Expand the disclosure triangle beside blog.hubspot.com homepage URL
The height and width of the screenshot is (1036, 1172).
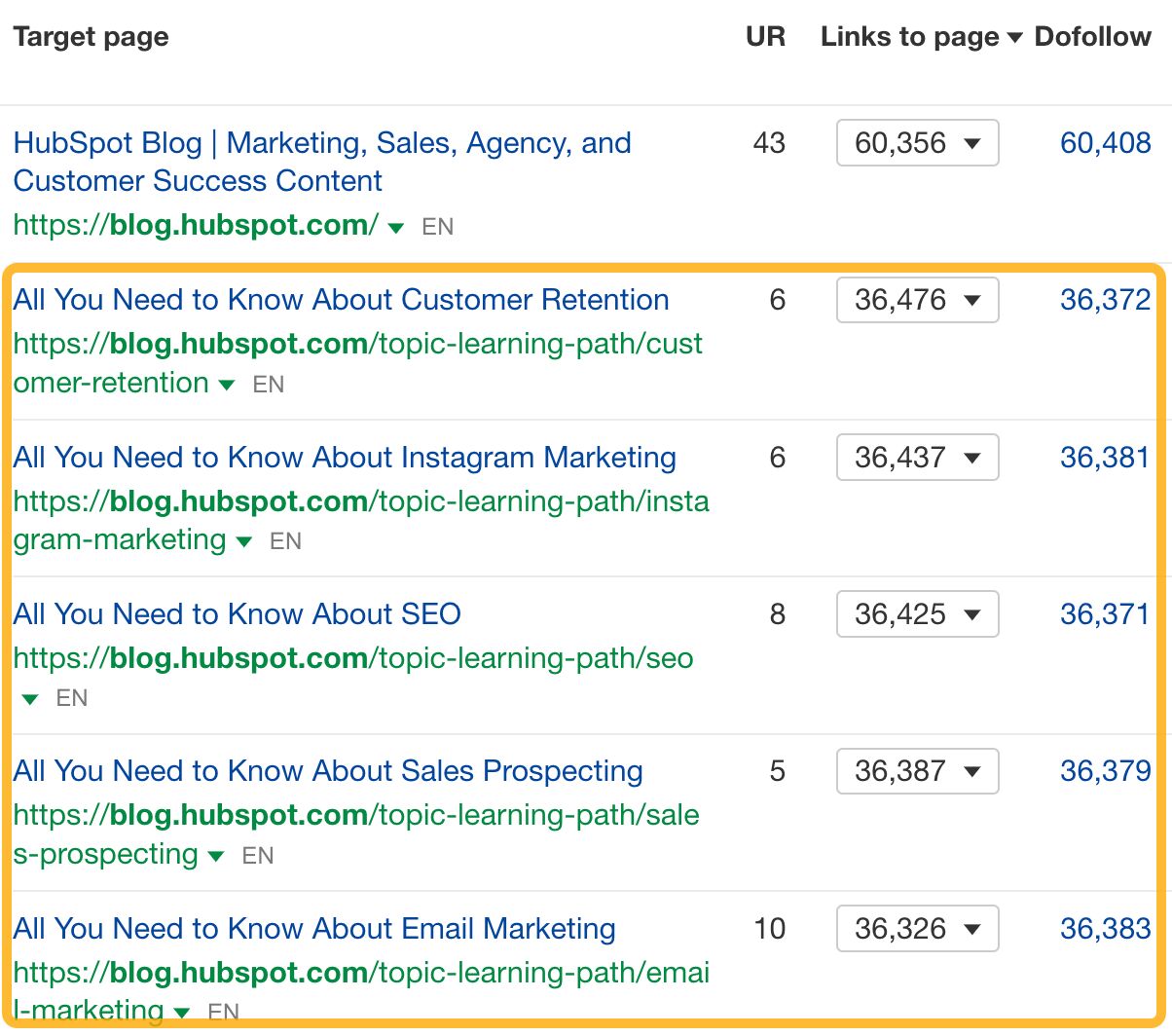pos(395,227)
